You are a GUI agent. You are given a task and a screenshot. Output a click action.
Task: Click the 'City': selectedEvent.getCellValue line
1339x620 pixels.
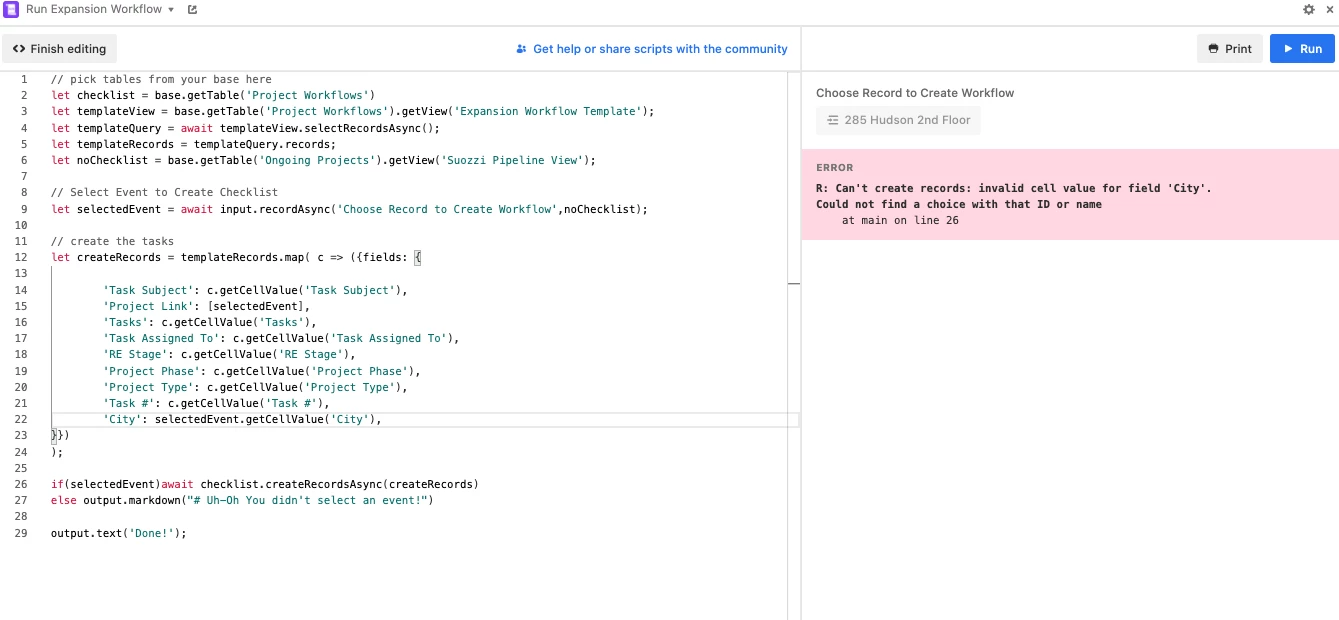[x=242, y=419]
